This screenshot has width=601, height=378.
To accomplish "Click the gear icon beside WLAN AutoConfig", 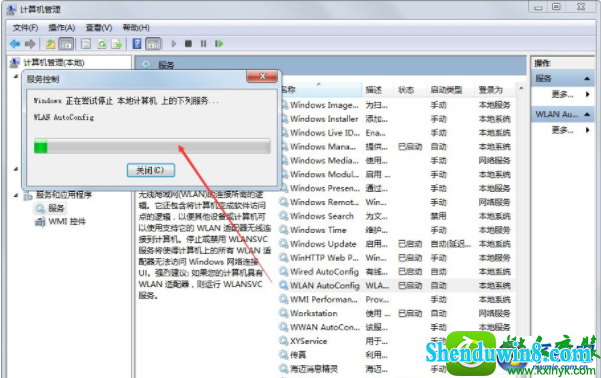I will point(283,285).
